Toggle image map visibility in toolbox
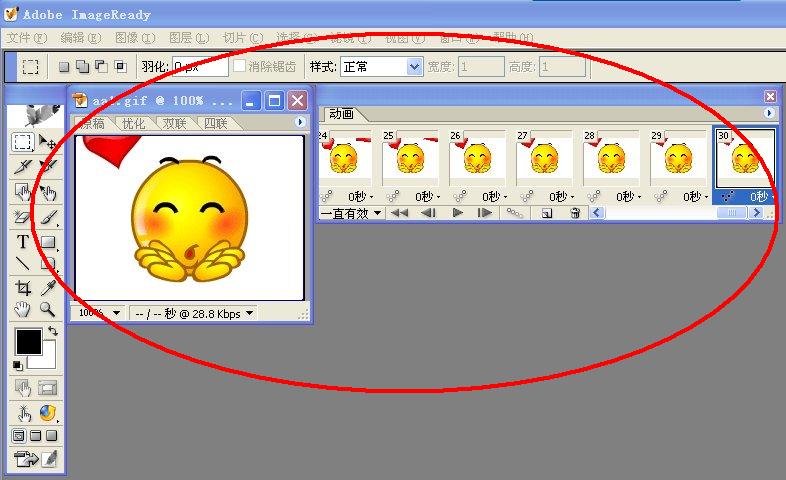Viewport: 786px width, 480px height. (x=23, y=388)
